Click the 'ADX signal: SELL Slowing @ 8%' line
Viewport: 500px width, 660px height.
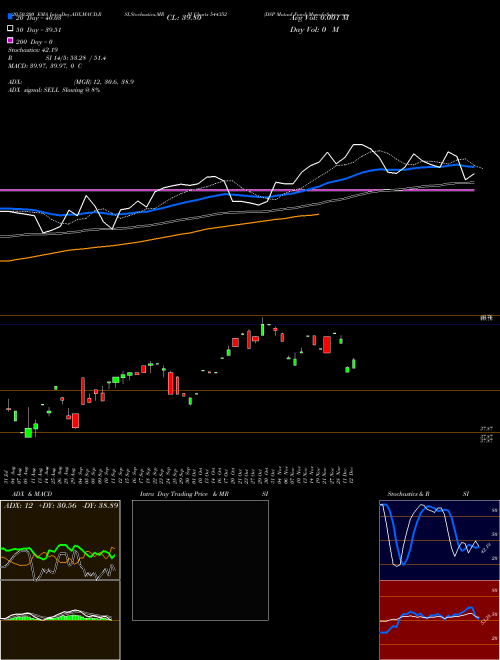point(54,90)
